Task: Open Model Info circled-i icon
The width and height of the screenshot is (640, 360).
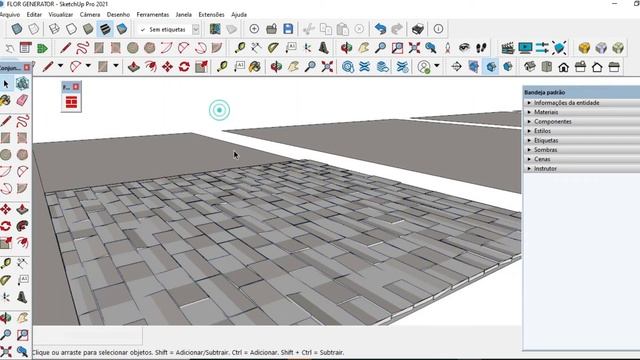Action: [438, 29]
